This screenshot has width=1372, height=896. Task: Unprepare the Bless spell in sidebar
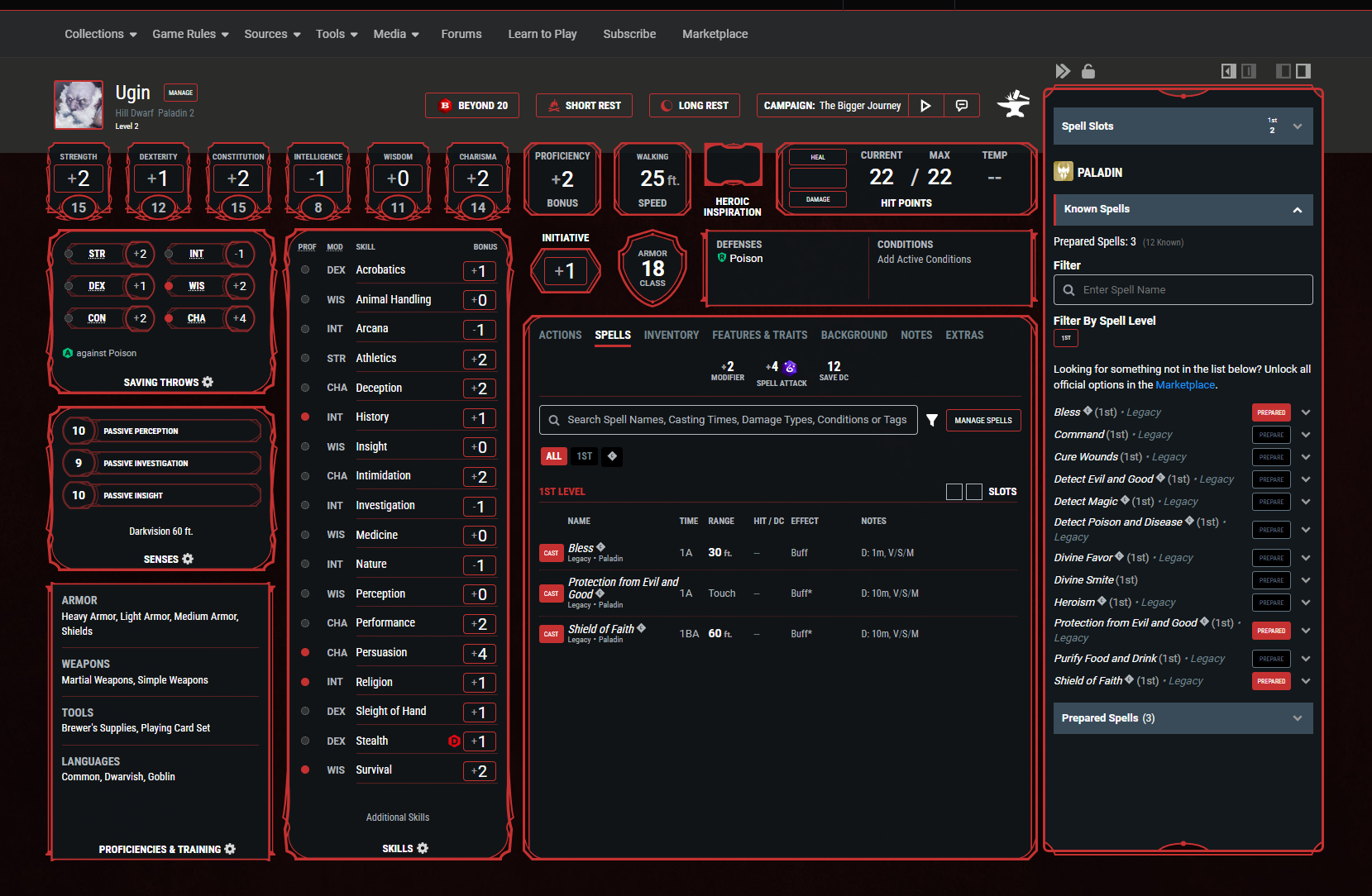point(1271,412)
